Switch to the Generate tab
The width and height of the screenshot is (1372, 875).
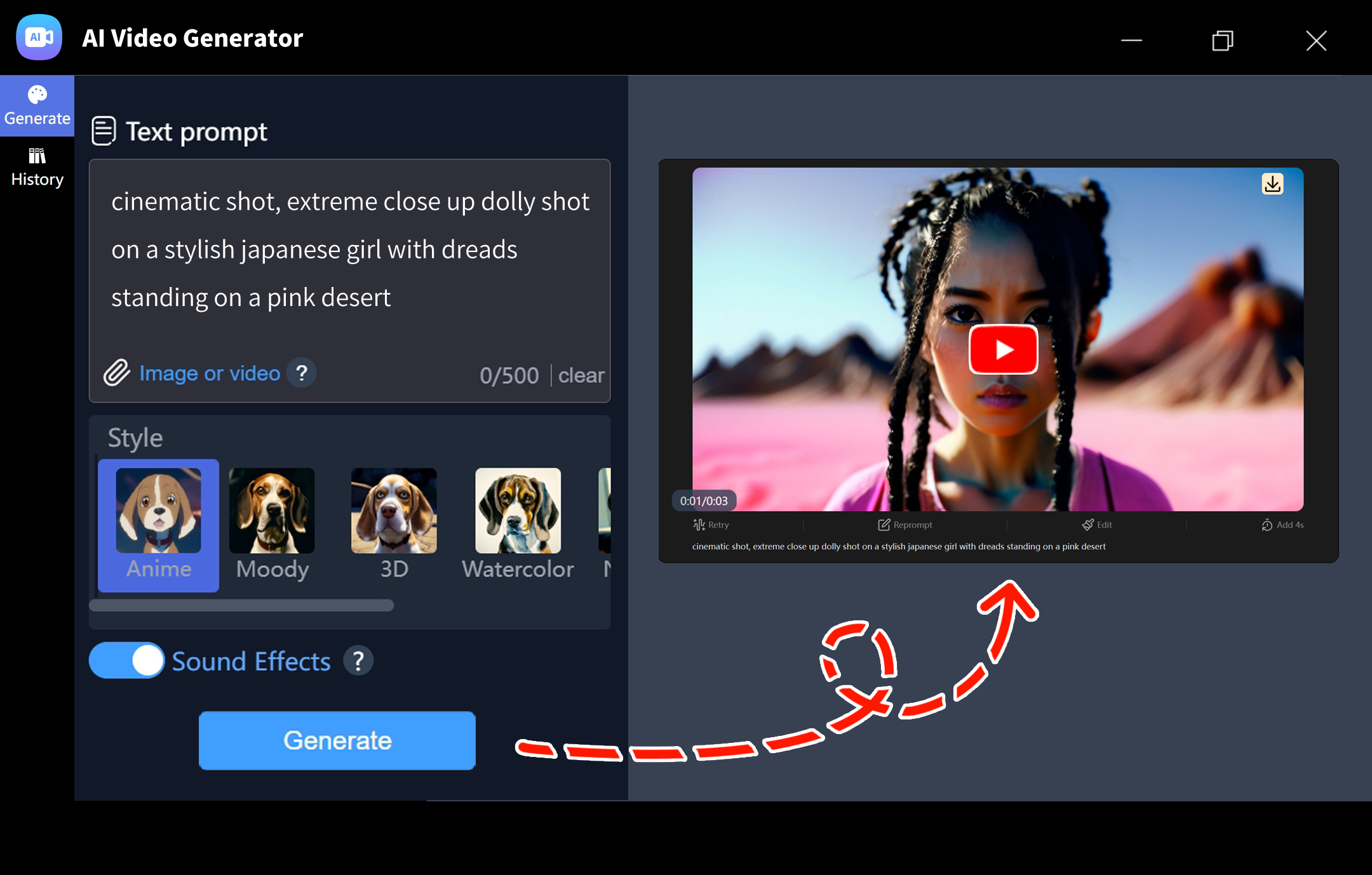(37, 105)
